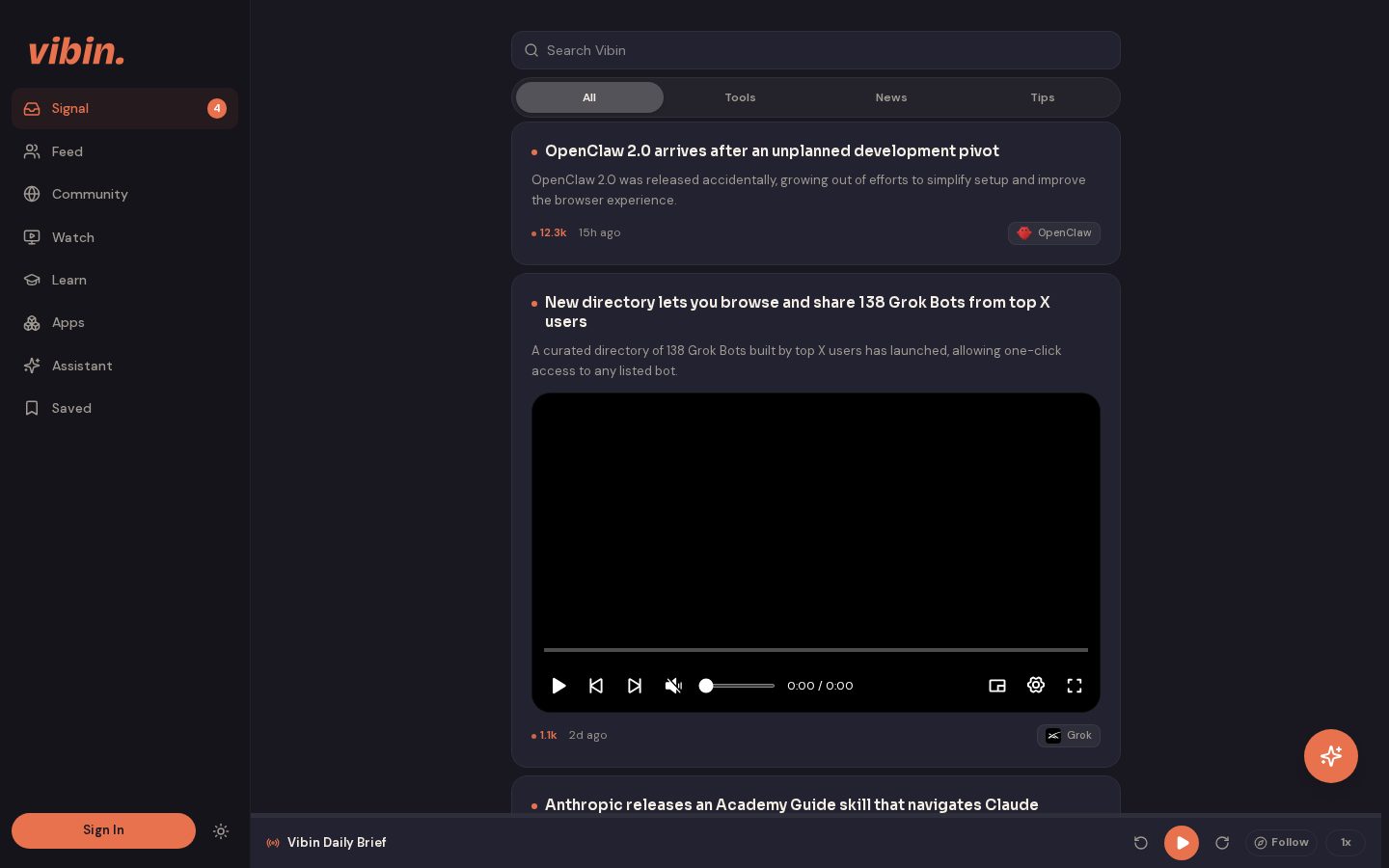Rewind the Daily Brief audio
This screenshot has width=1389, height=868.
point(1141,843)
